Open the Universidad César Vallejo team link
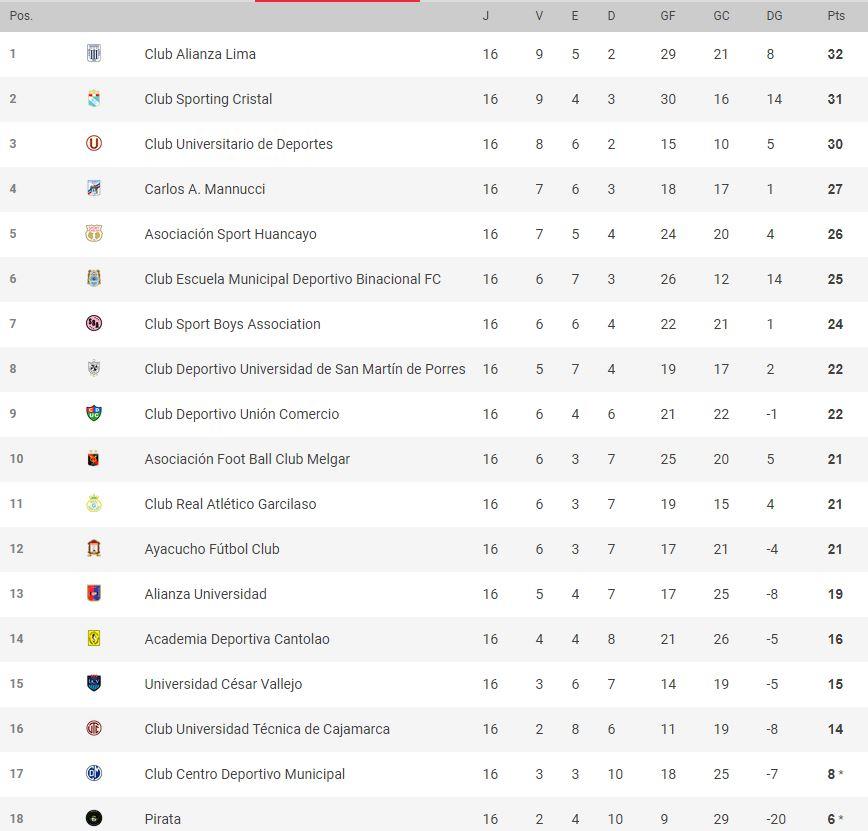 pos(223,684)
